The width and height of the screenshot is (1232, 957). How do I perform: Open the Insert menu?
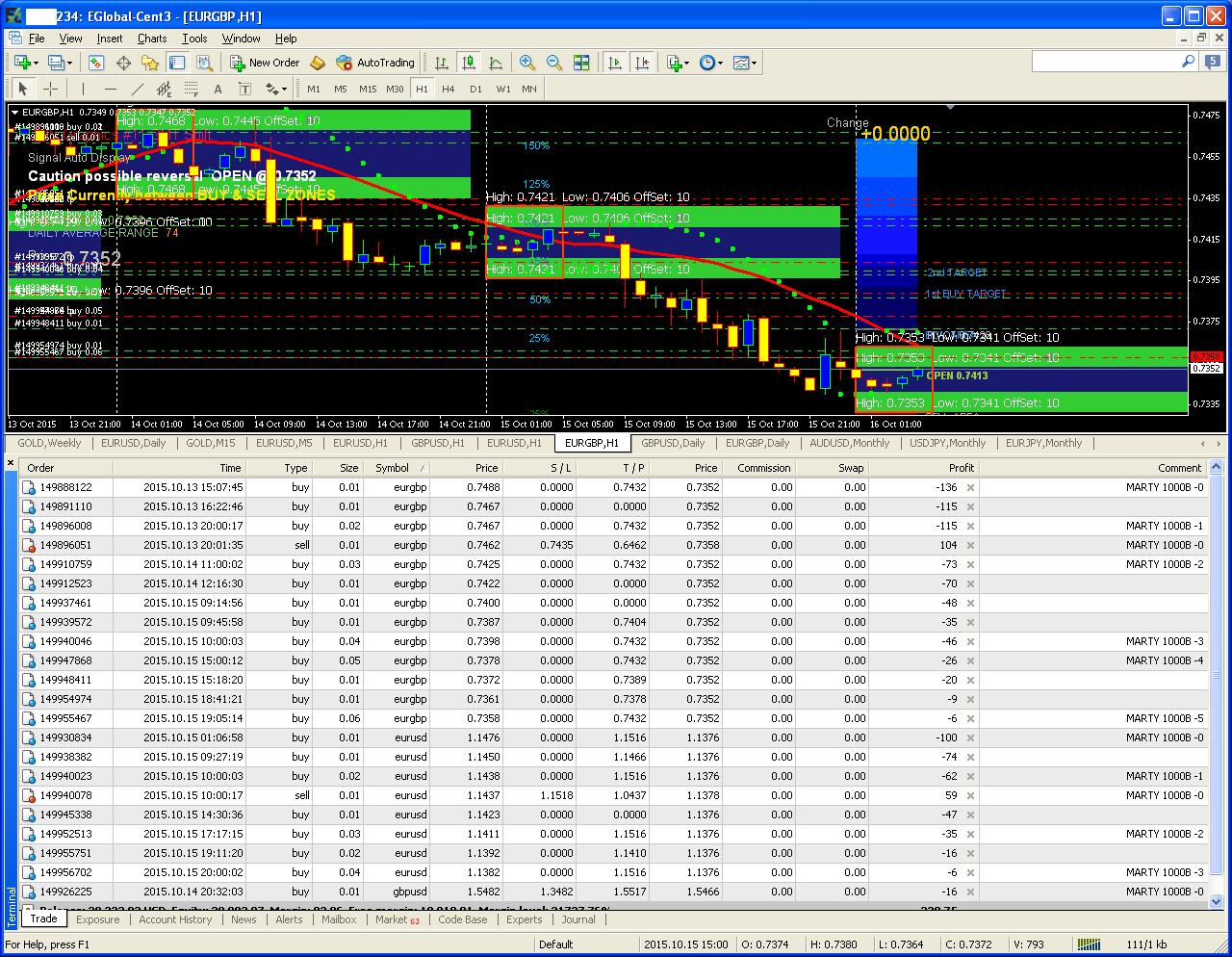click(110, 39)
